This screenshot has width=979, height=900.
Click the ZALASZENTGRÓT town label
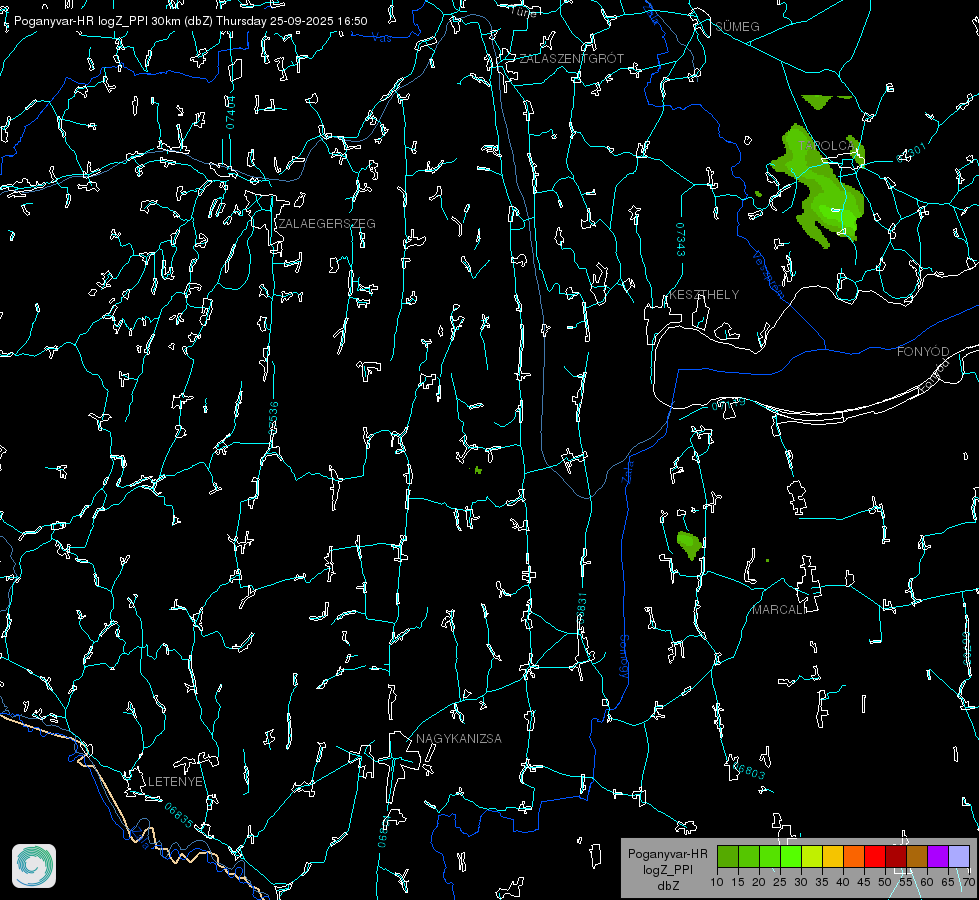(x=571, y=58)
